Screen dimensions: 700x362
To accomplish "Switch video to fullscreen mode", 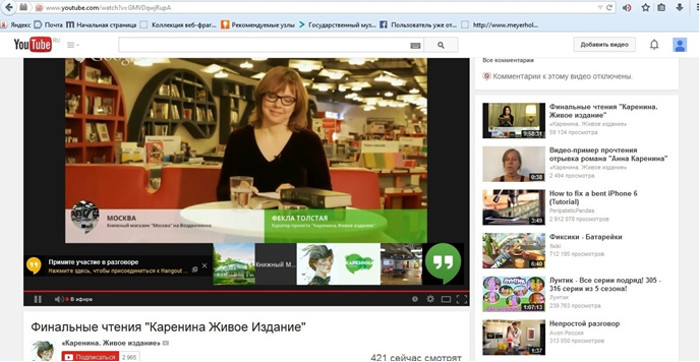I will 462,299.
